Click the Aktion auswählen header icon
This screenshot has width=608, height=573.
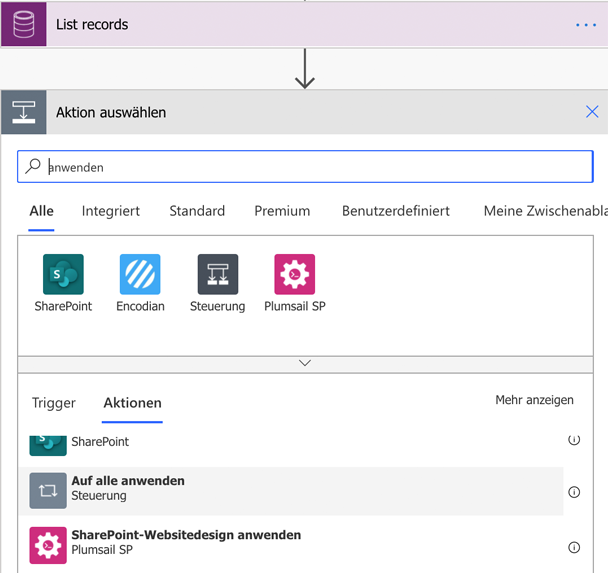(24, 112)
